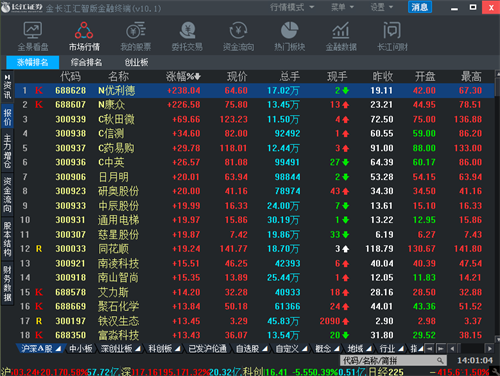This screenshot has height=376, width=500.
Task: Expand the 设置 settings dropdown
Action: [x=382, y=7]
